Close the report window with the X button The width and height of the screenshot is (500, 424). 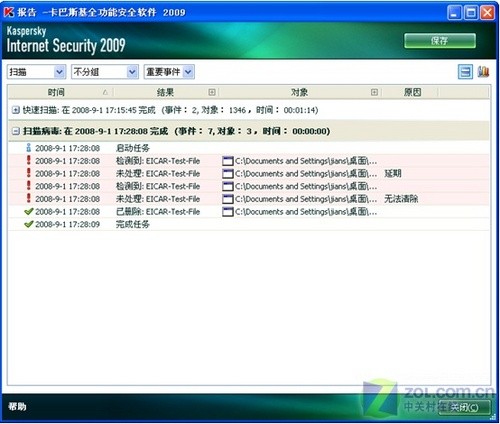(x=487, y=12)
